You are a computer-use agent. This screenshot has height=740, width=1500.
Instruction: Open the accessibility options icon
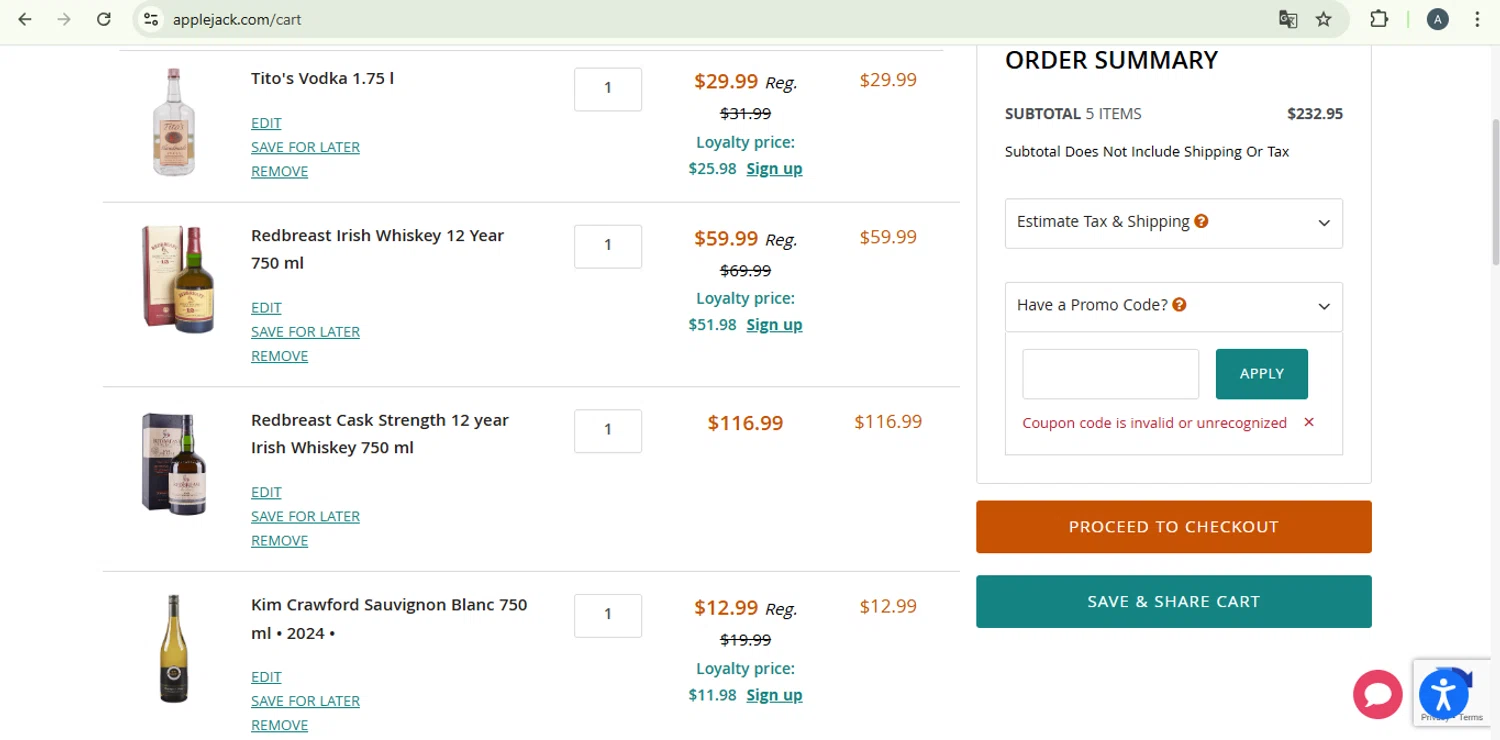click(1444, 694)
